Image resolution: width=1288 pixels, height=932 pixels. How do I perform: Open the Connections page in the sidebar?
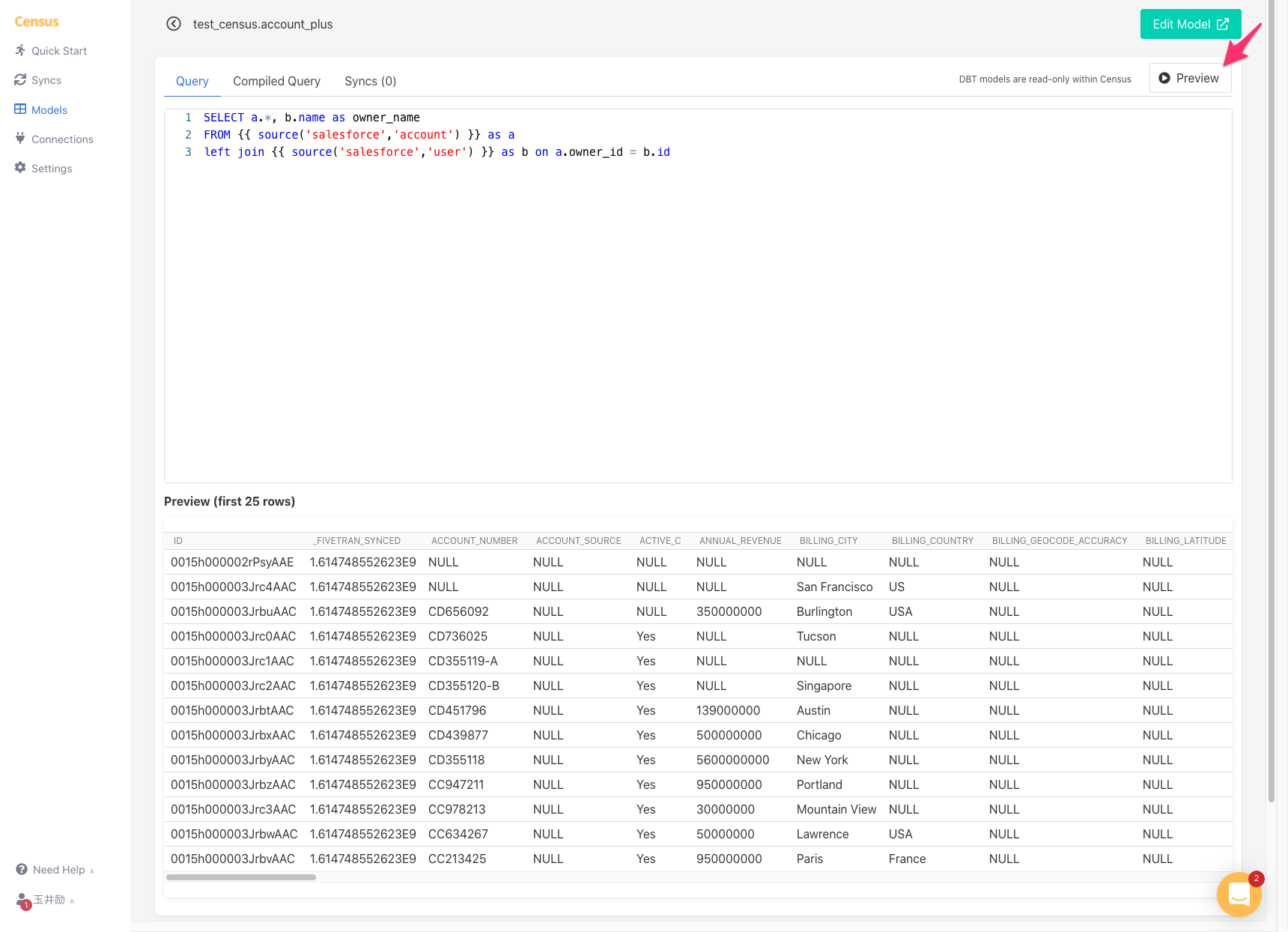(x=62, y=139)
